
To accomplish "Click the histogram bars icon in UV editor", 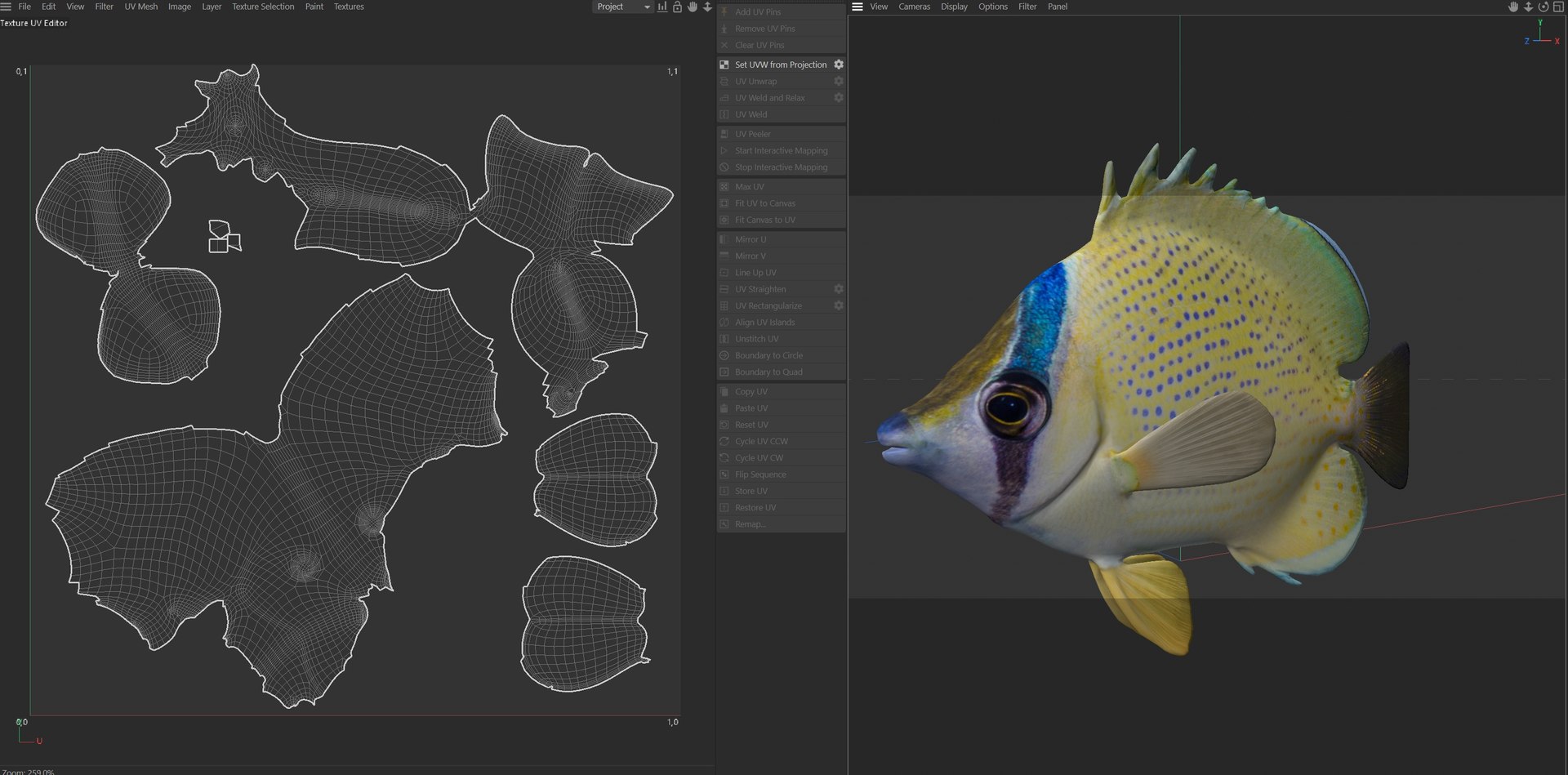I will pos(662,7).
